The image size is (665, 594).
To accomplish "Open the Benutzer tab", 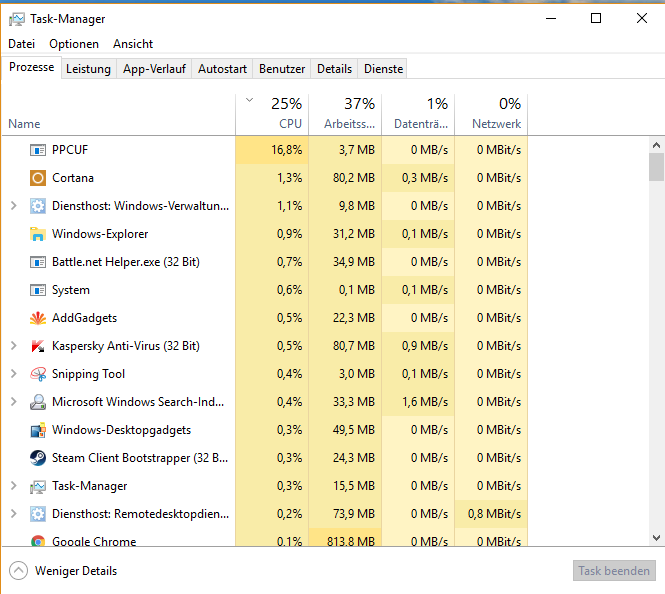I will click(282, 69).
